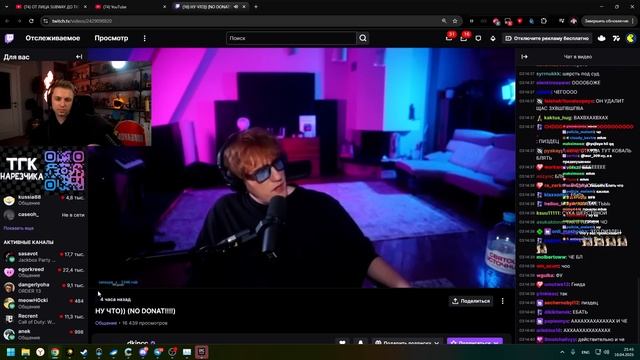Open the tab list dropdown arrow

(x=7, y=7)
